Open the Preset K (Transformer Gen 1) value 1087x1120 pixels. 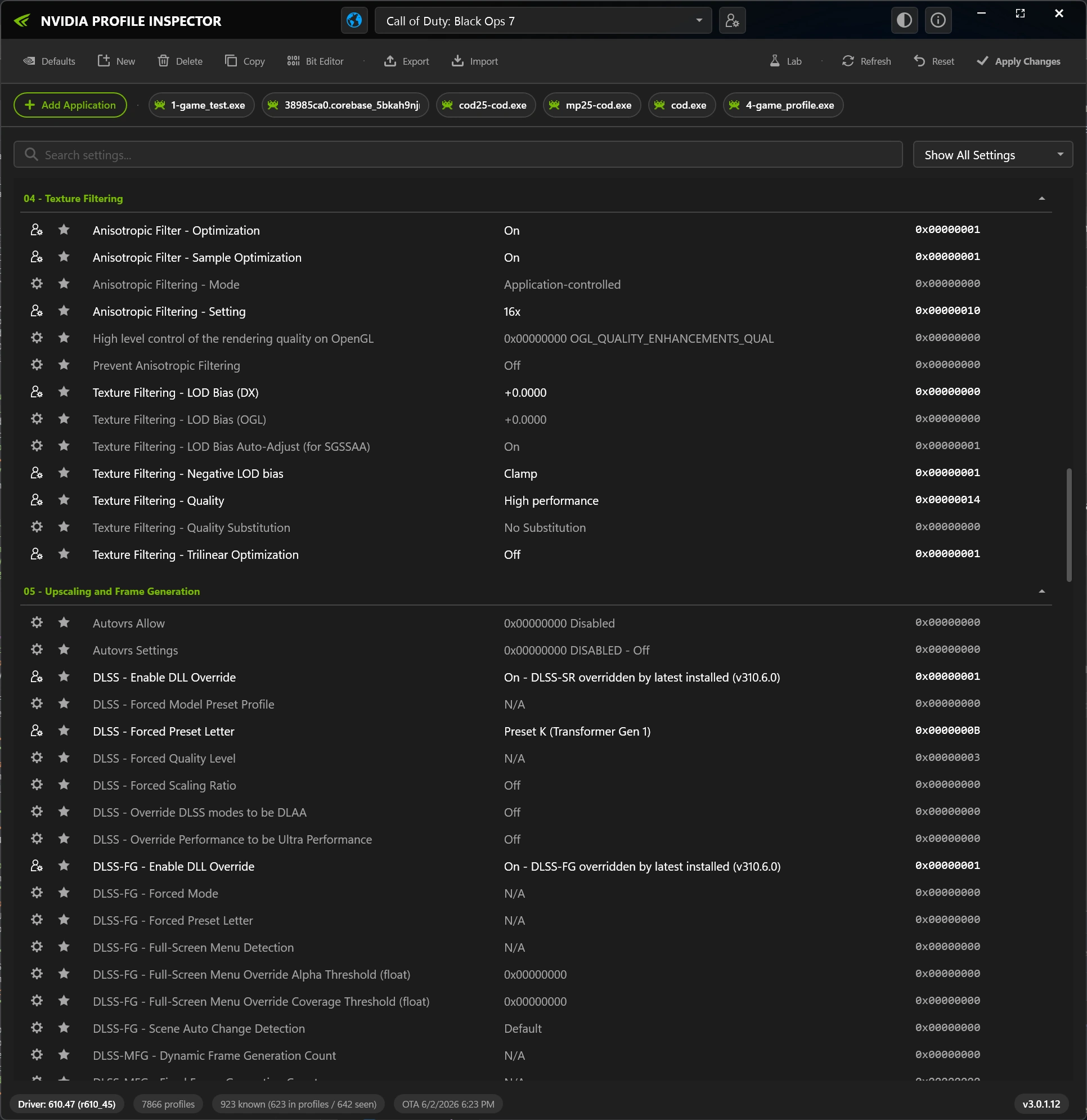[577, 732]
